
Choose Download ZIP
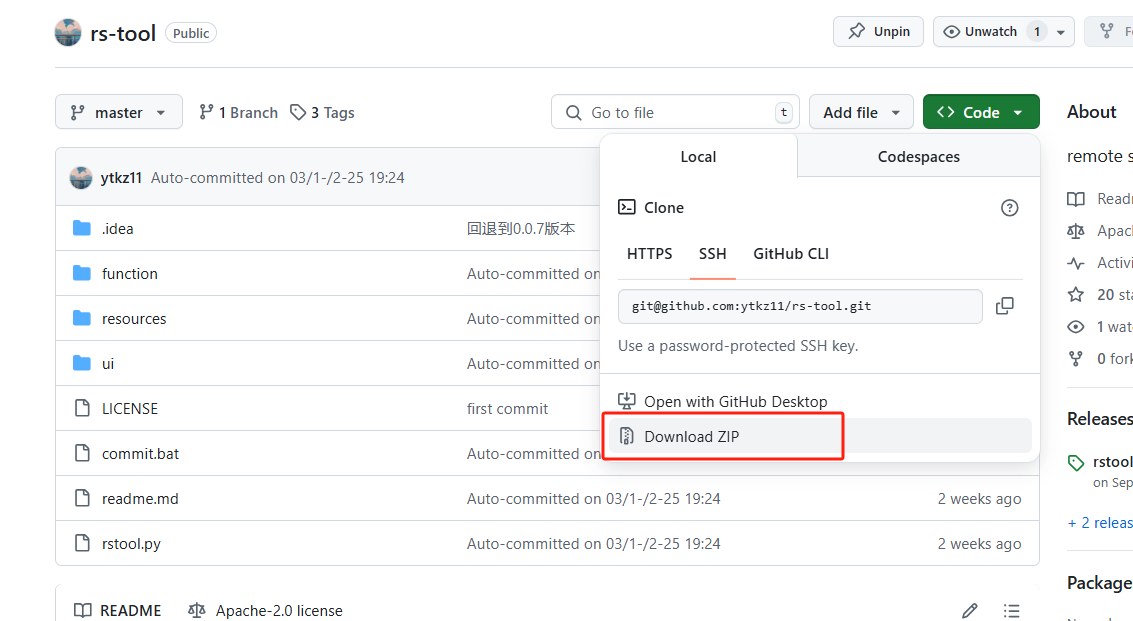[820, 436]
